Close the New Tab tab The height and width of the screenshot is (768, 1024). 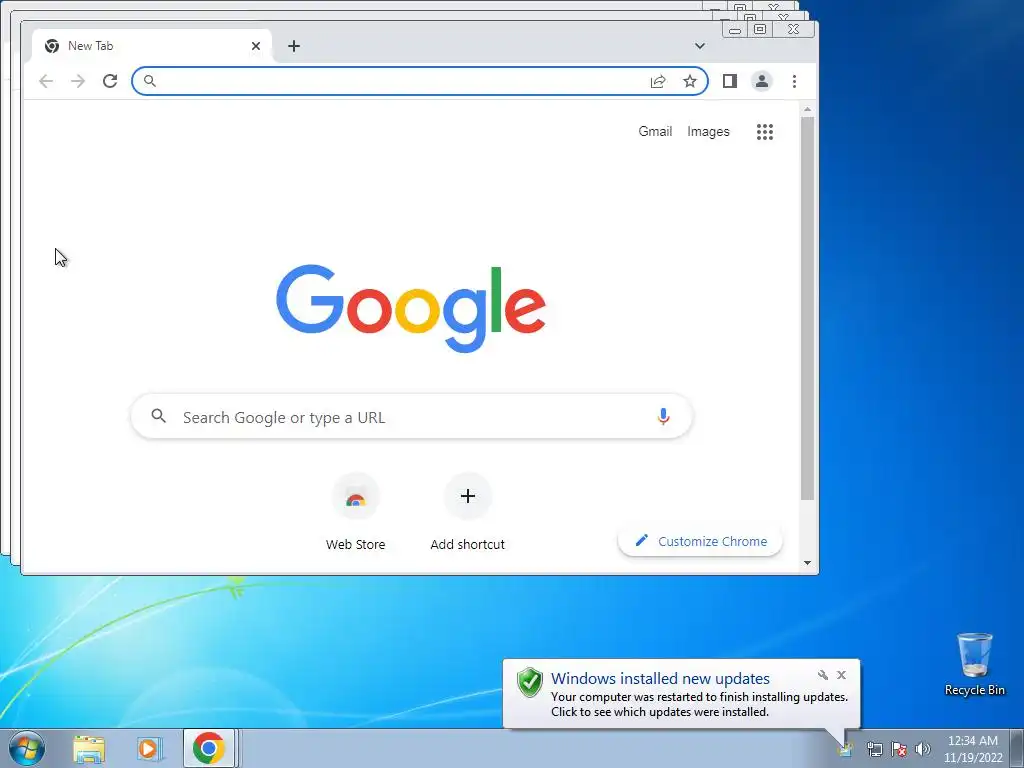click(x=256, y=46)
